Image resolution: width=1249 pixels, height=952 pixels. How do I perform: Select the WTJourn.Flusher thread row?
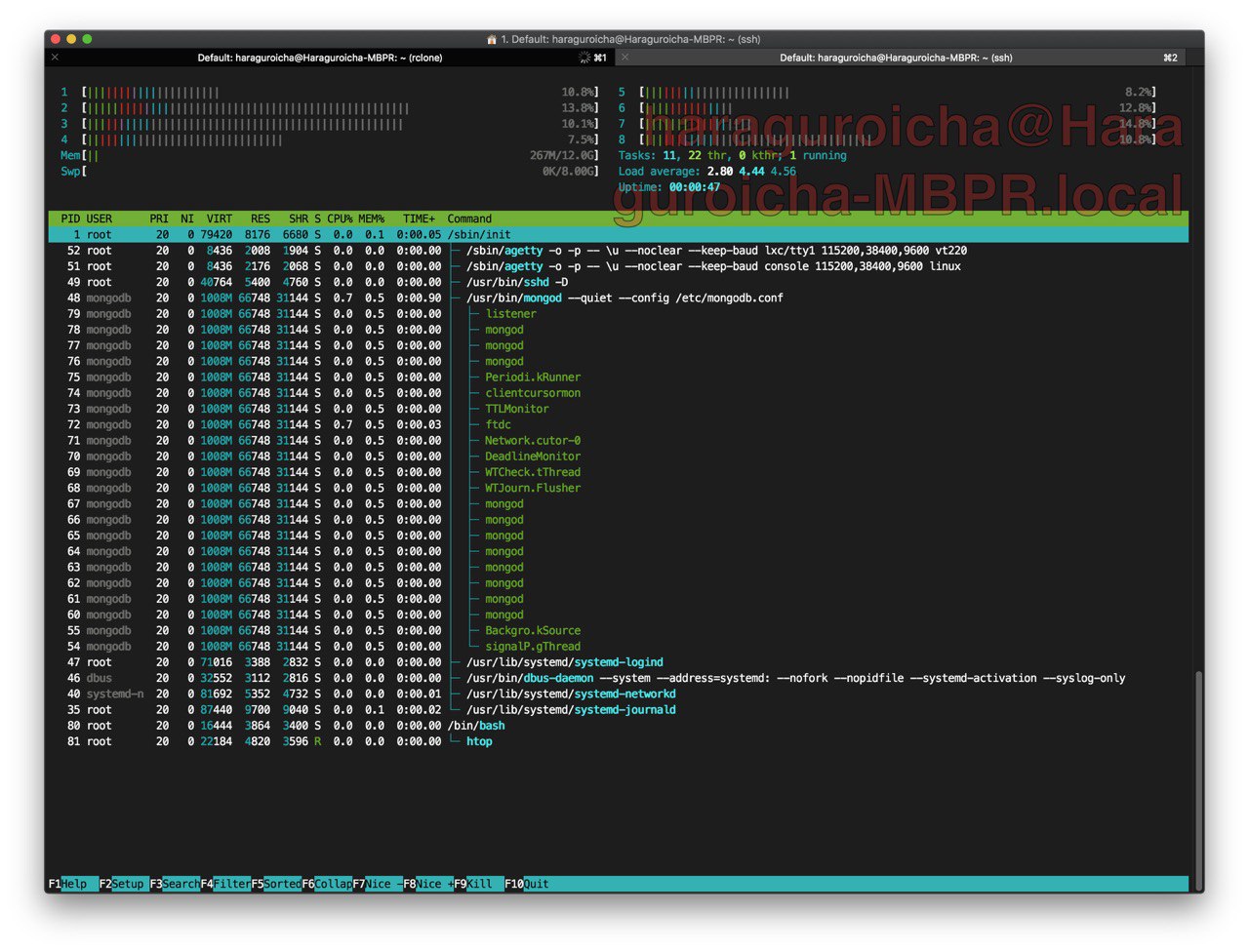click(619, 488)
